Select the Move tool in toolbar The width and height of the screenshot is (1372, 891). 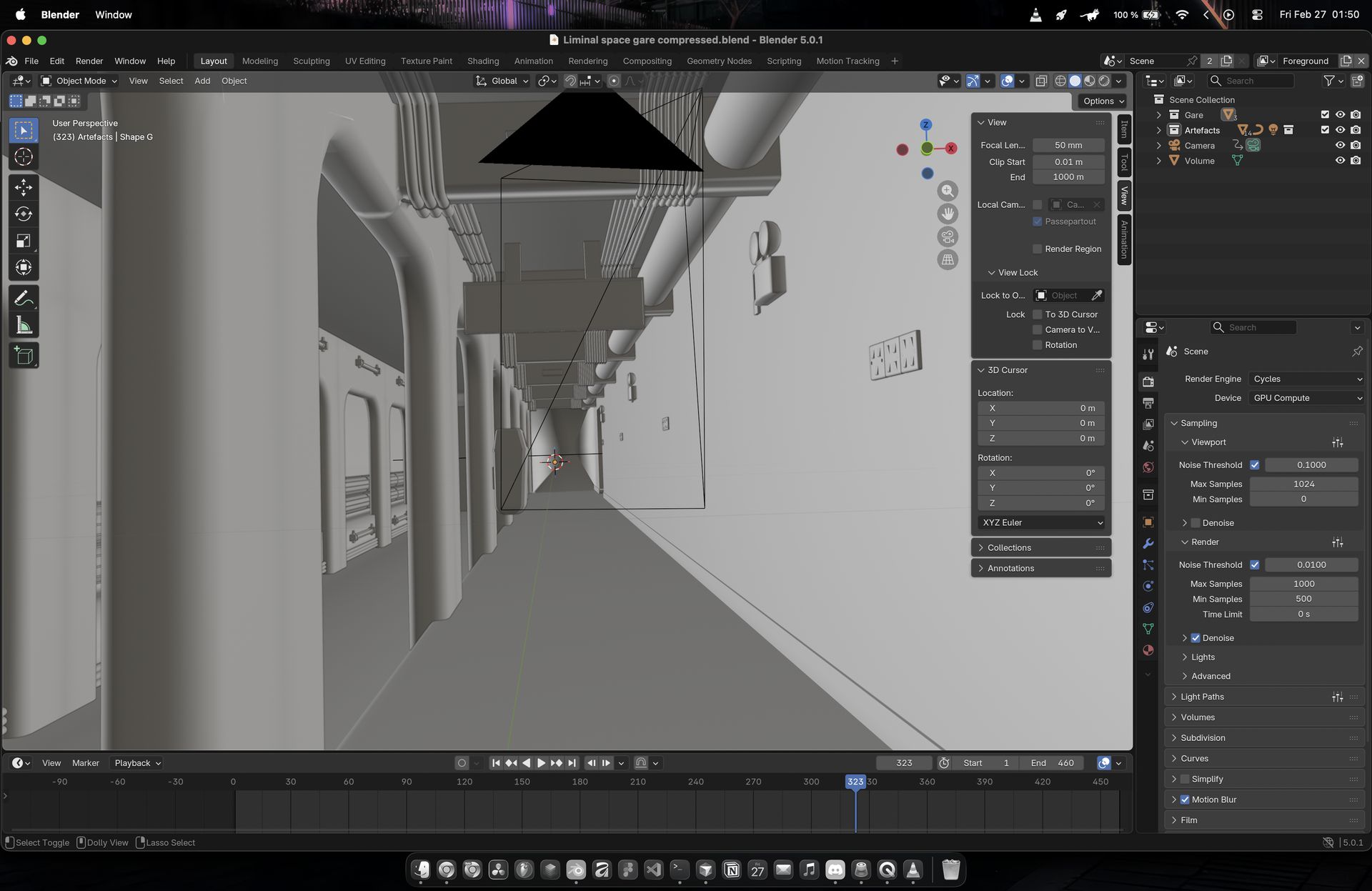(x=24, y=187)
